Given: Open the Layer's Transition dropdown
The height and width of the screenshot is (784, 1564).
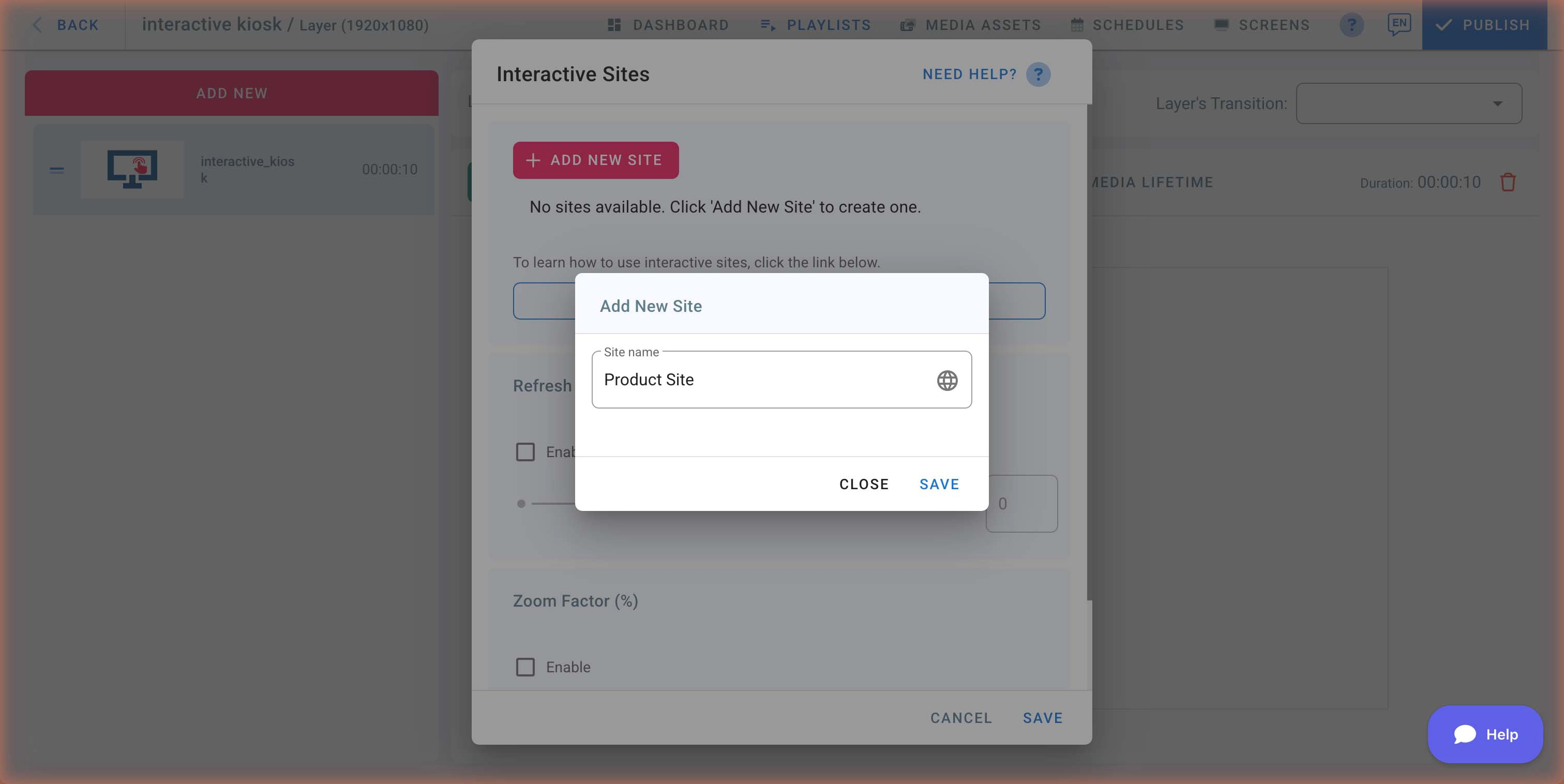Looking at the screenshot, I should tap(1408, 103).
